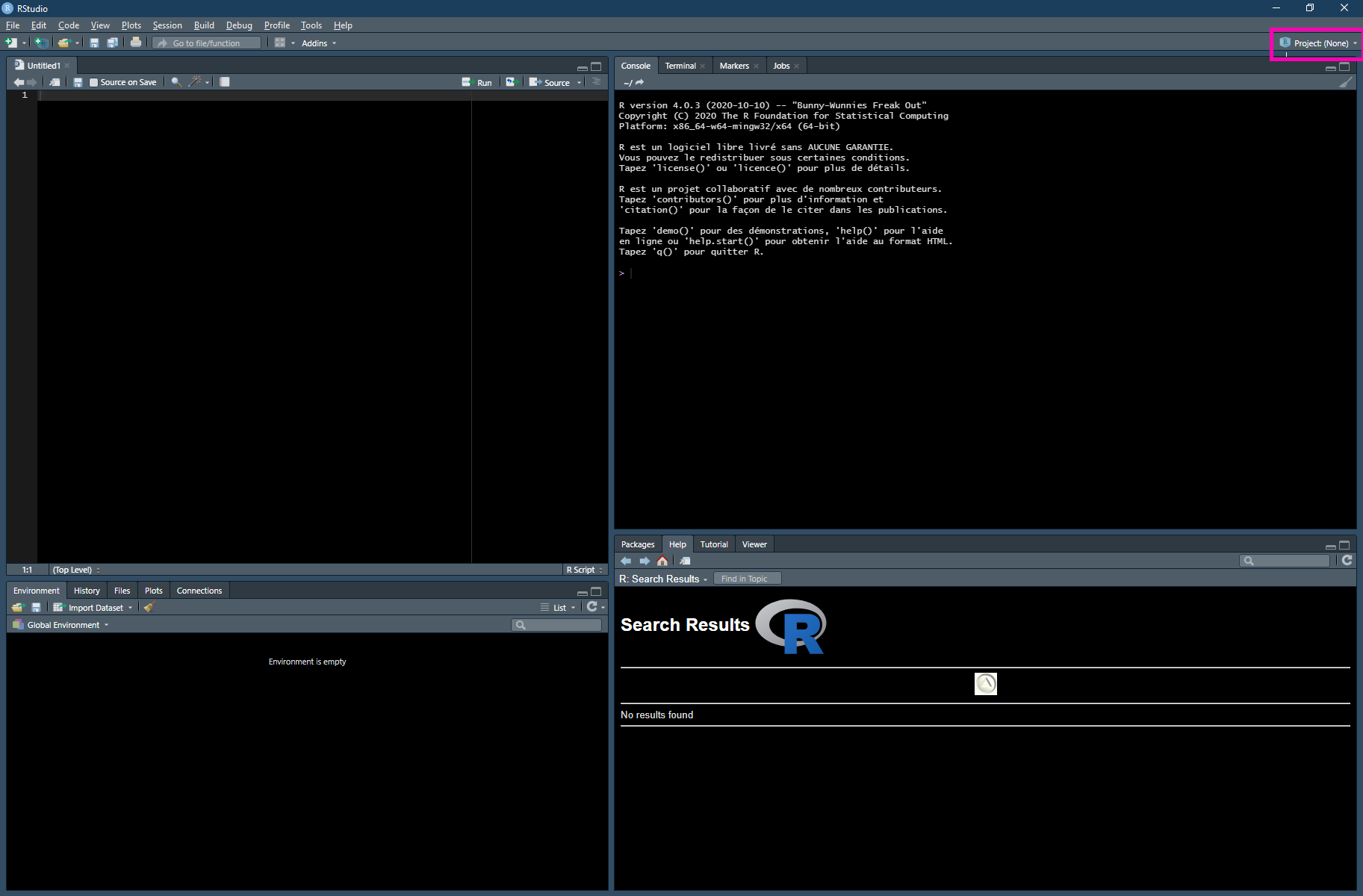This screenshot has width=1363, height=896.
Task: Click the Go to file/function field
Action: pyautogui.click(x=208, y=43)
